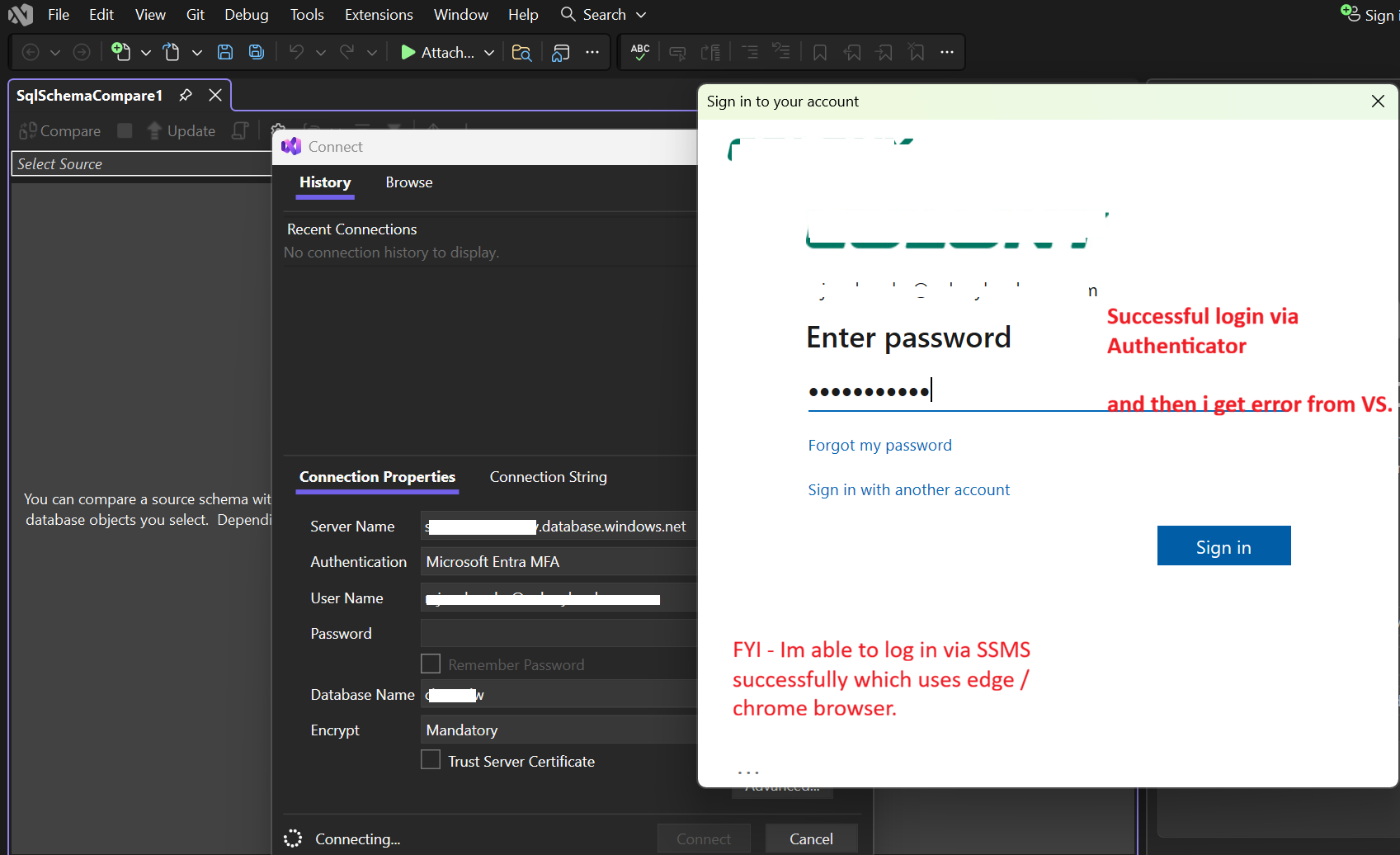Click the Navigate Forward arrow icon

tap(81, 52)
